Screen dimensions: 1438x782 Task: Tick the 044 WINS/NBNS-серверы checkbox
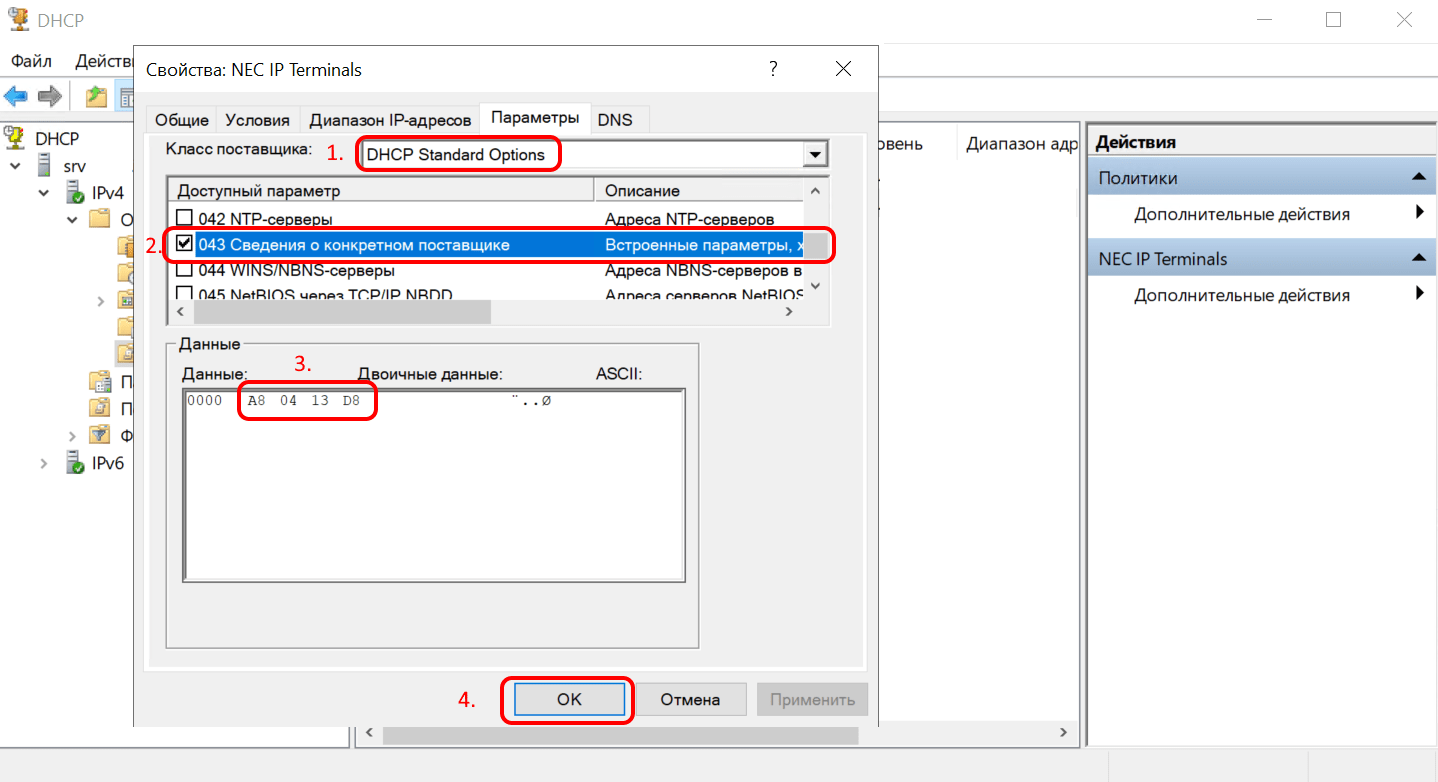pos(184,270)
